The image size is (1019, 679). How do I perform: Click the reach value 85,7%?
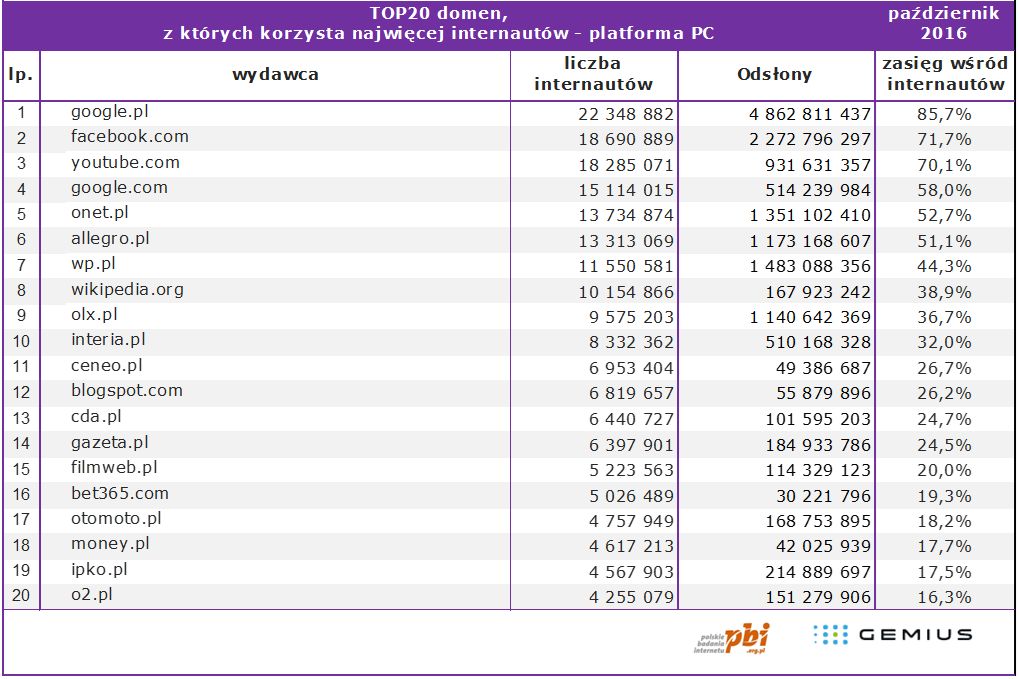(944, 114)
